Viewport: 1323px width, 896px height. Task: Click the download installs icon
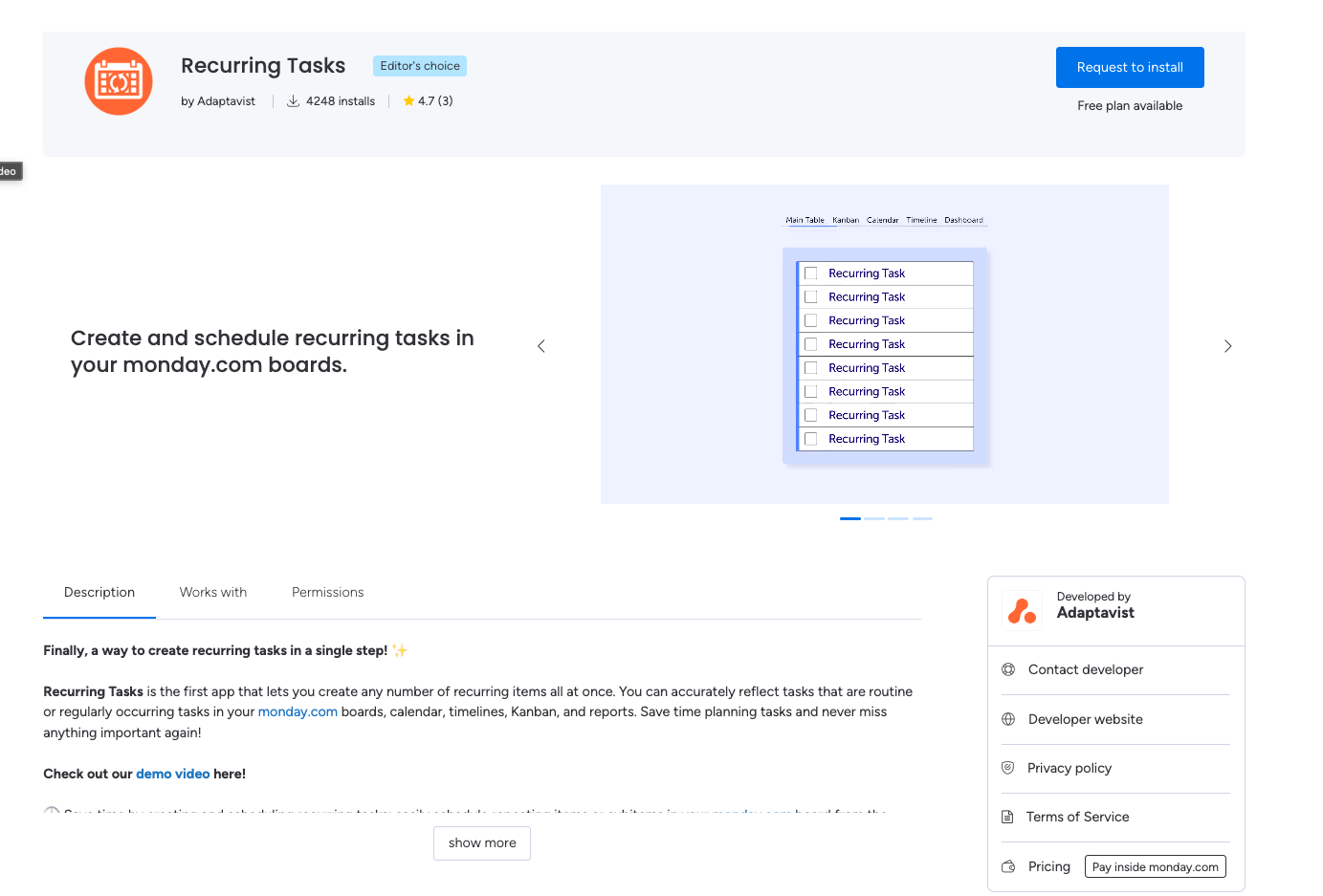tap(294, 100)
